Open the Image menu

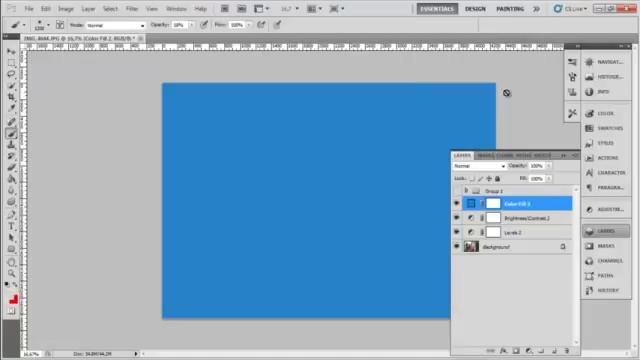tap(65, 9)
